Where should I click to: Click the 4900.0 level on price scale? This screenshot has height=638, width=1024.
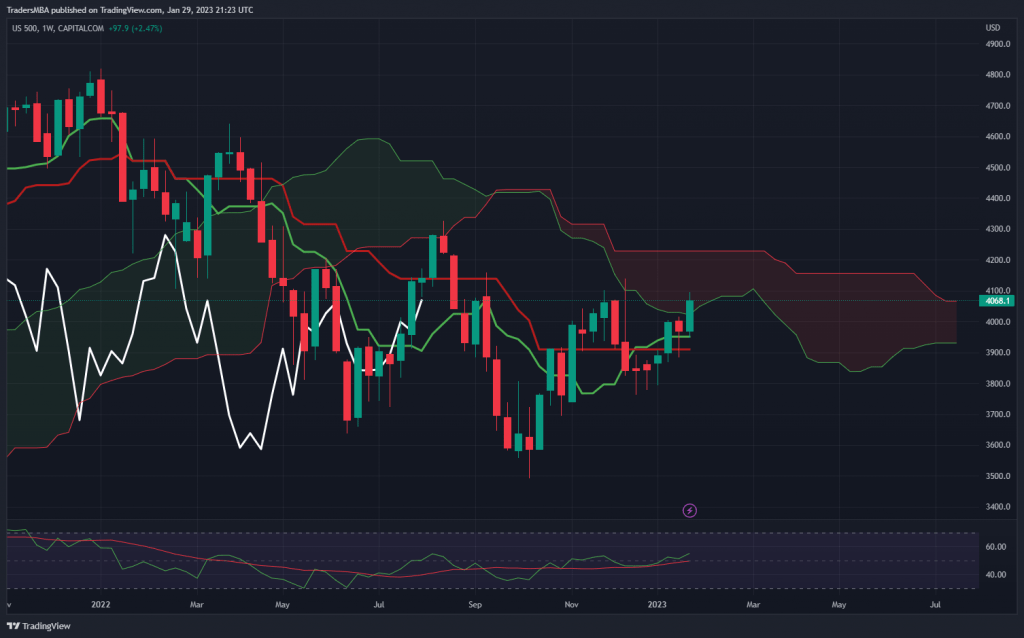coord(1000,44)
